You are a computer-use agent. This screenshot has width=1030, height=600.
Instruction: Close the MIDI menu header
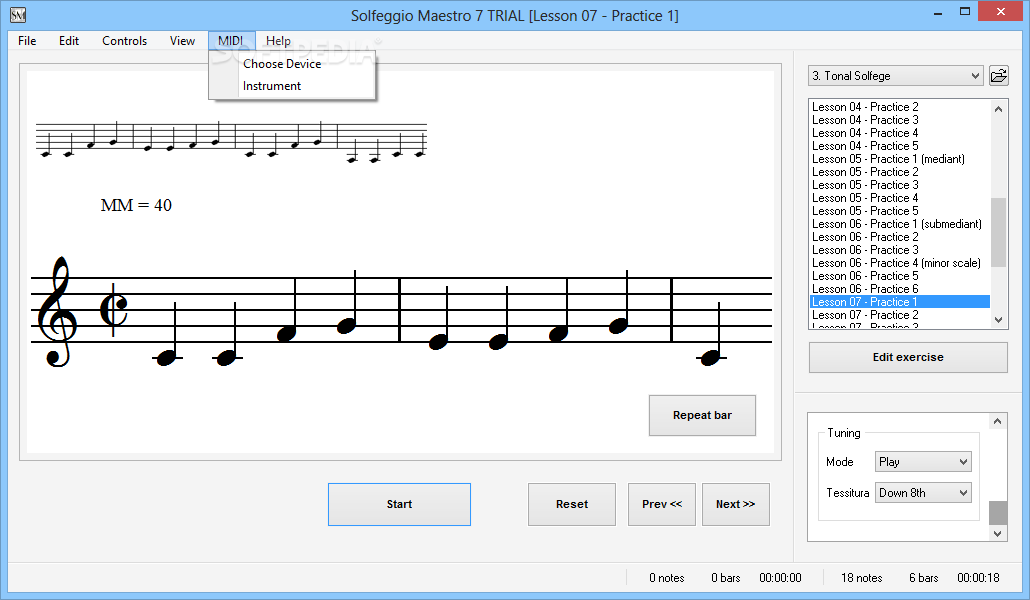pos(231,41)
